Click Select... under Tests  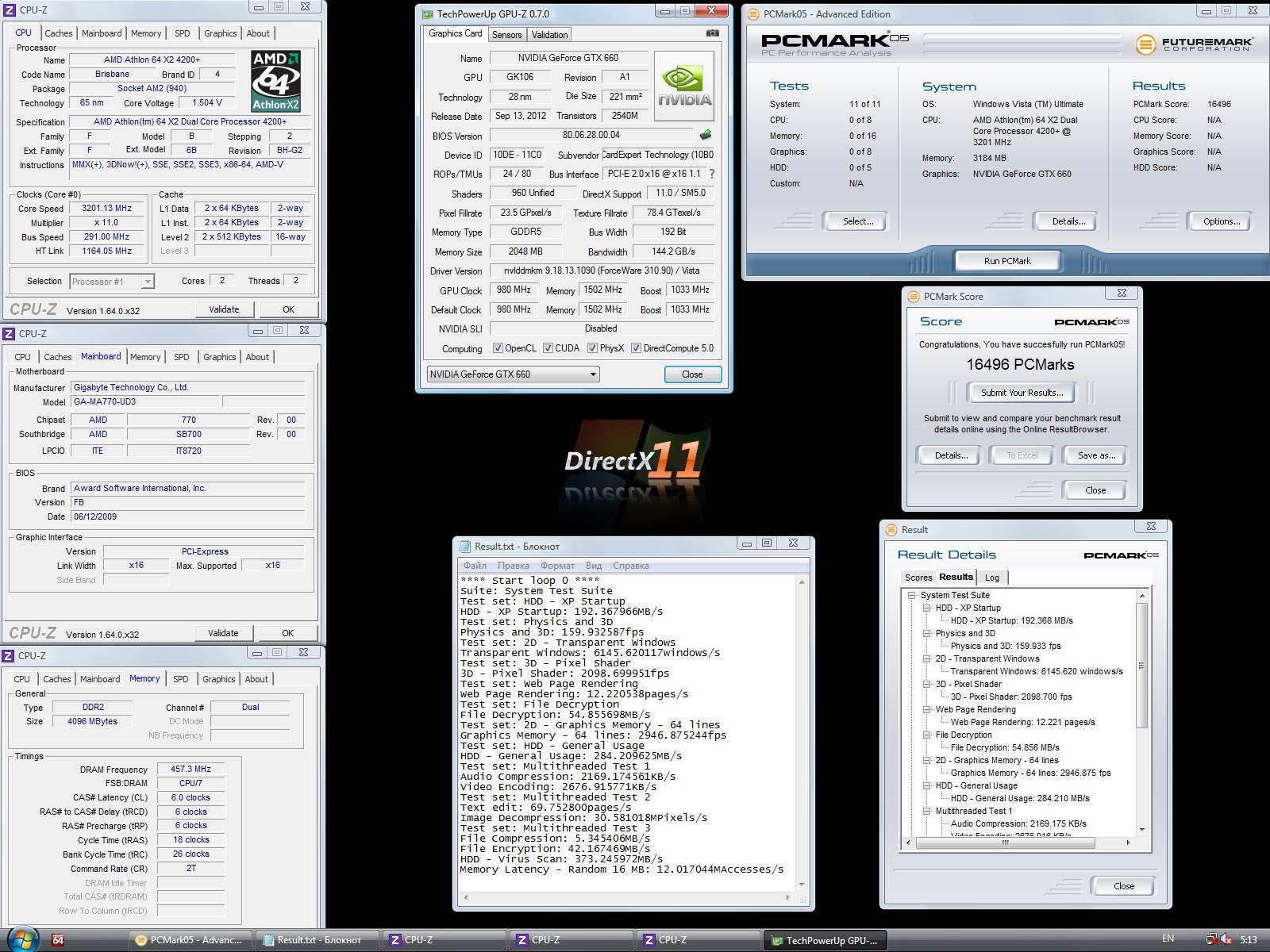[857, 221]
